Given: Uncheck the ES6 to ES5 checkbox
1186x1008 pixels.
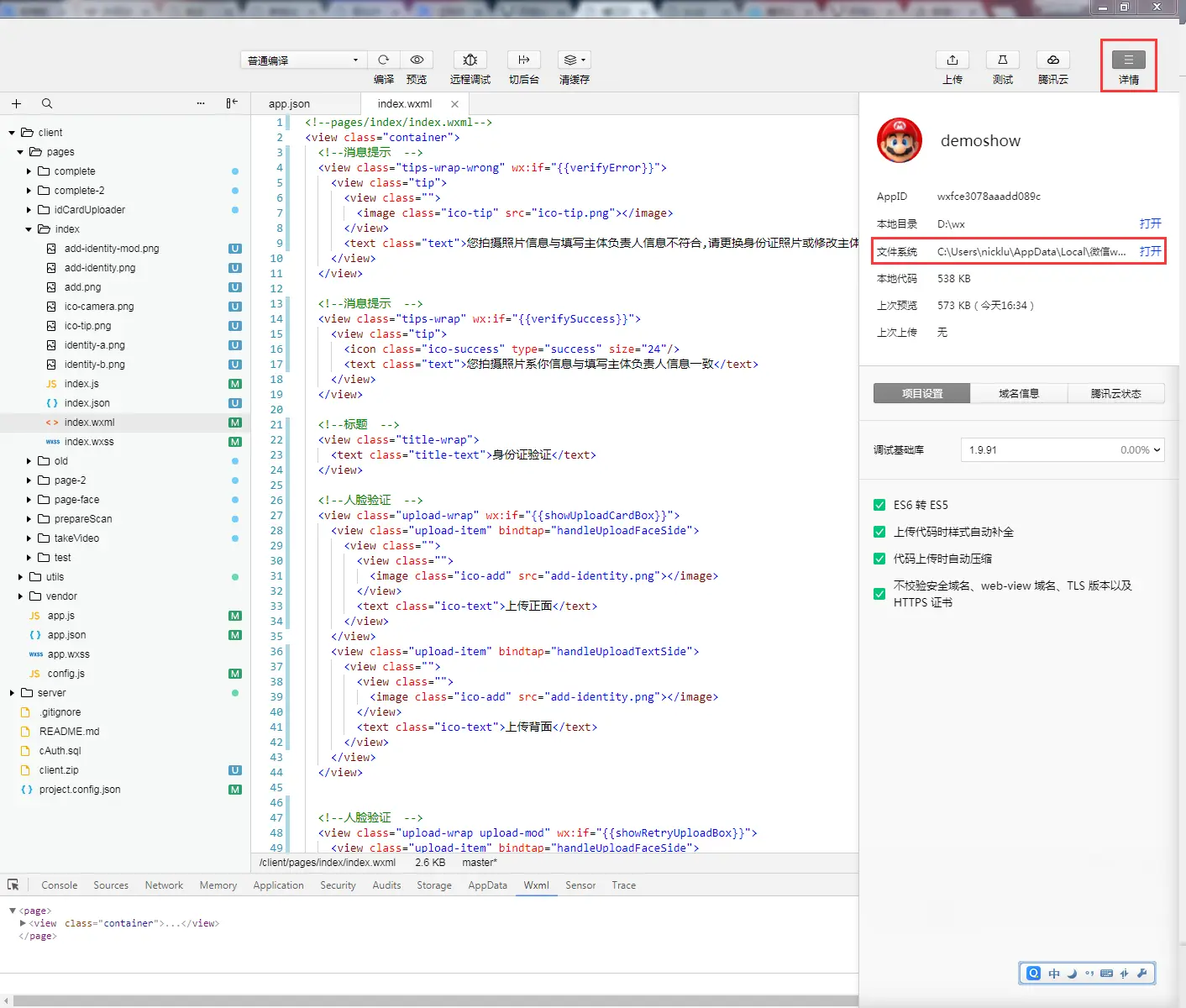Looking at the screenshot, I should (879, 505).
